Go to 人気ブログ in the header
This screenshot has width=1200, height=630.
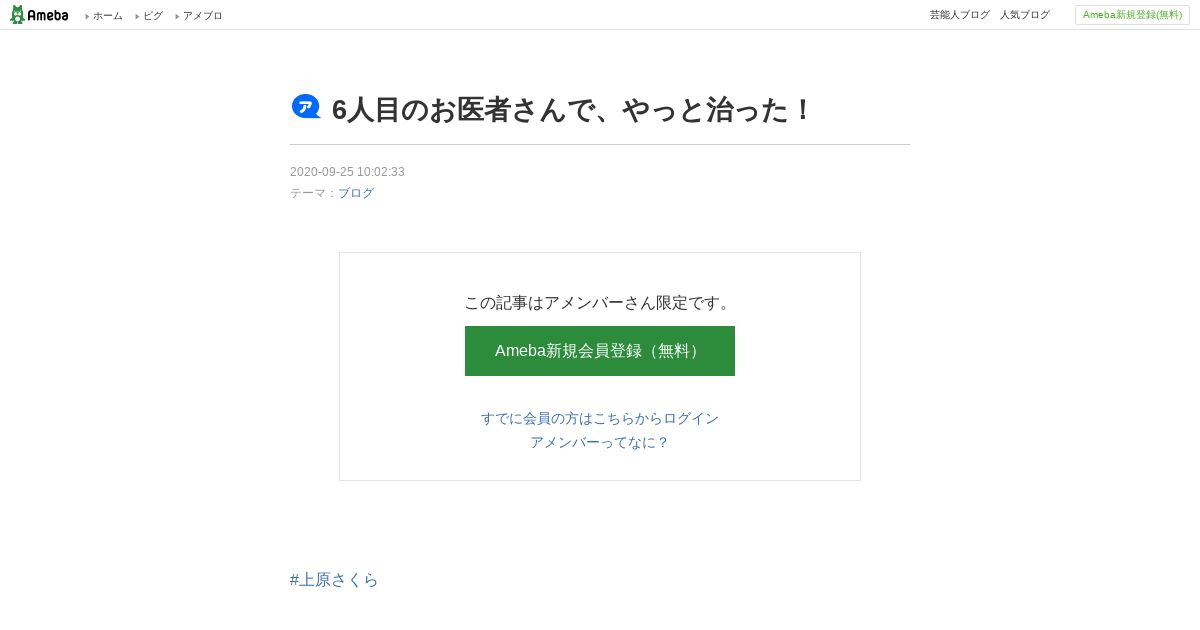click(1025, 15)
